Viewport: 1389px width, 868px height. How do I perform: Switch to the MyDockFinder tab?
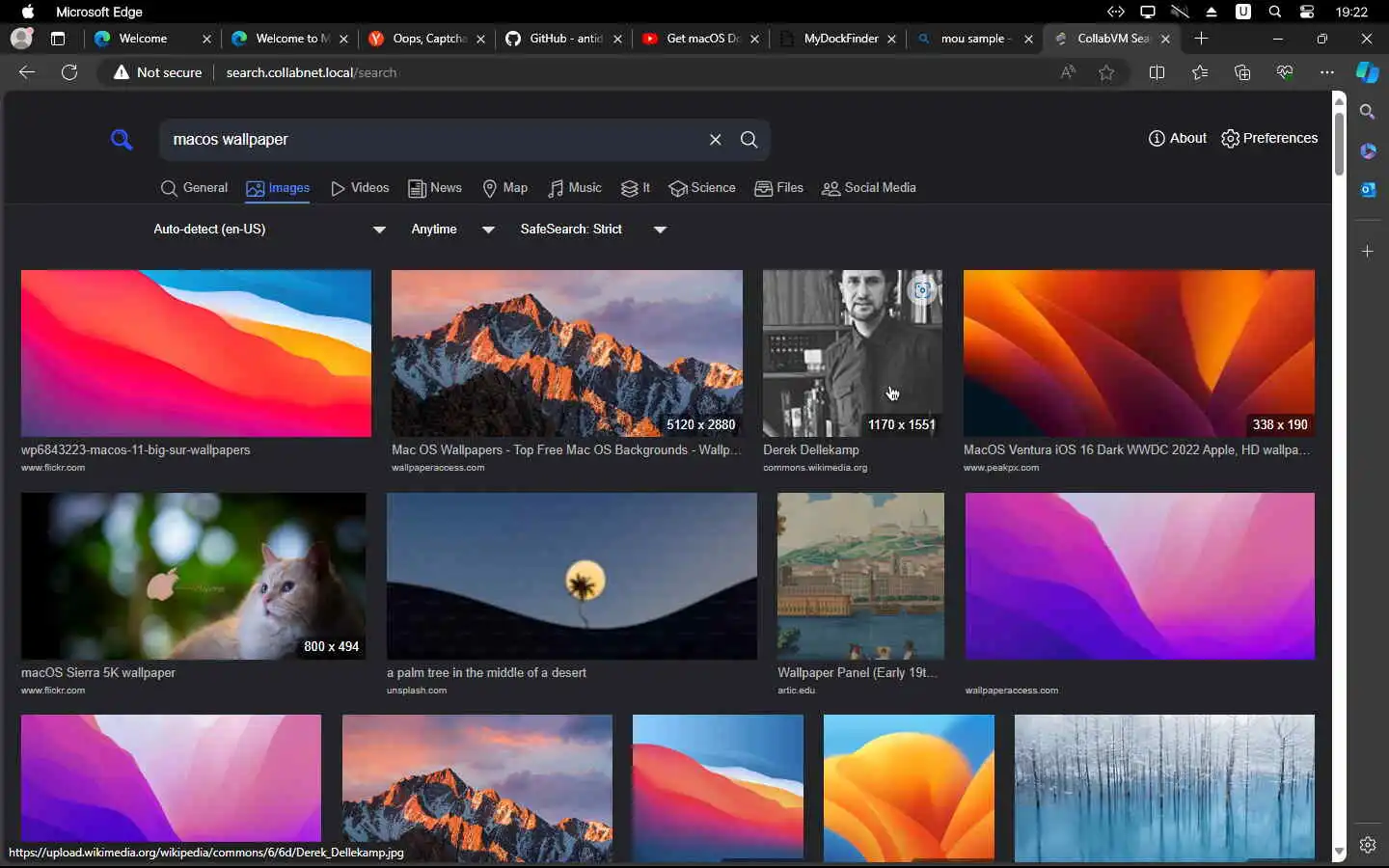(x=839, y=39)
